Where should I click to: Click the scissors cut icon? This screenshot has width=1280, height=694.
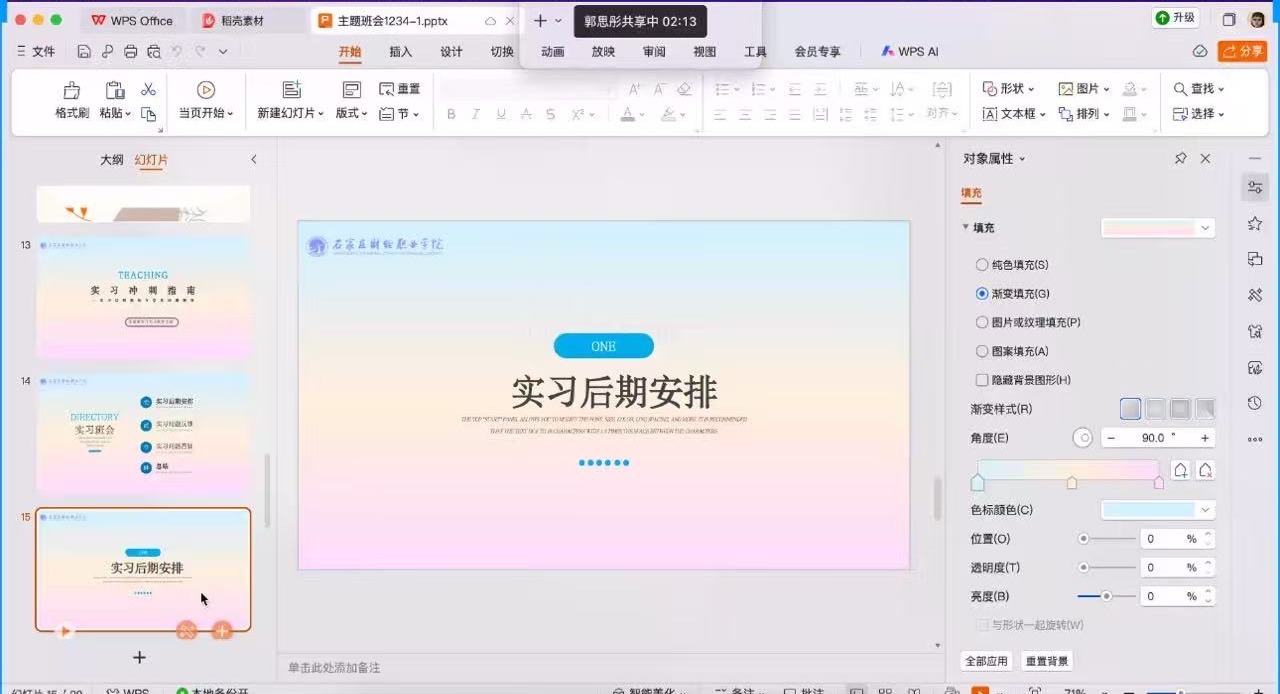(x=149, y=90)
